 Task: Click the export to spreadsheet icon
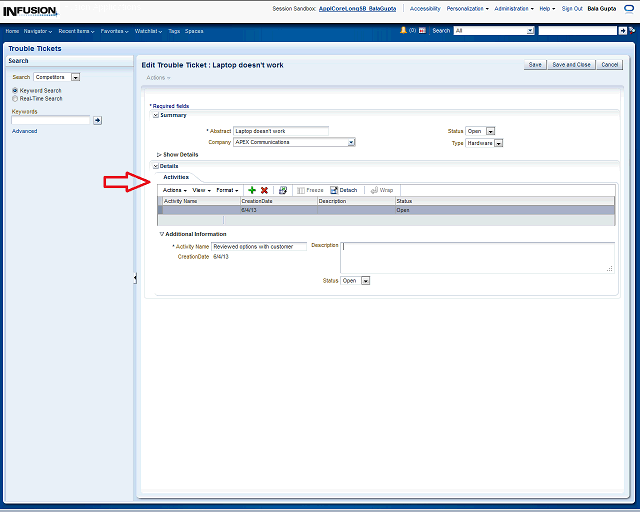(x=283, y=190)
